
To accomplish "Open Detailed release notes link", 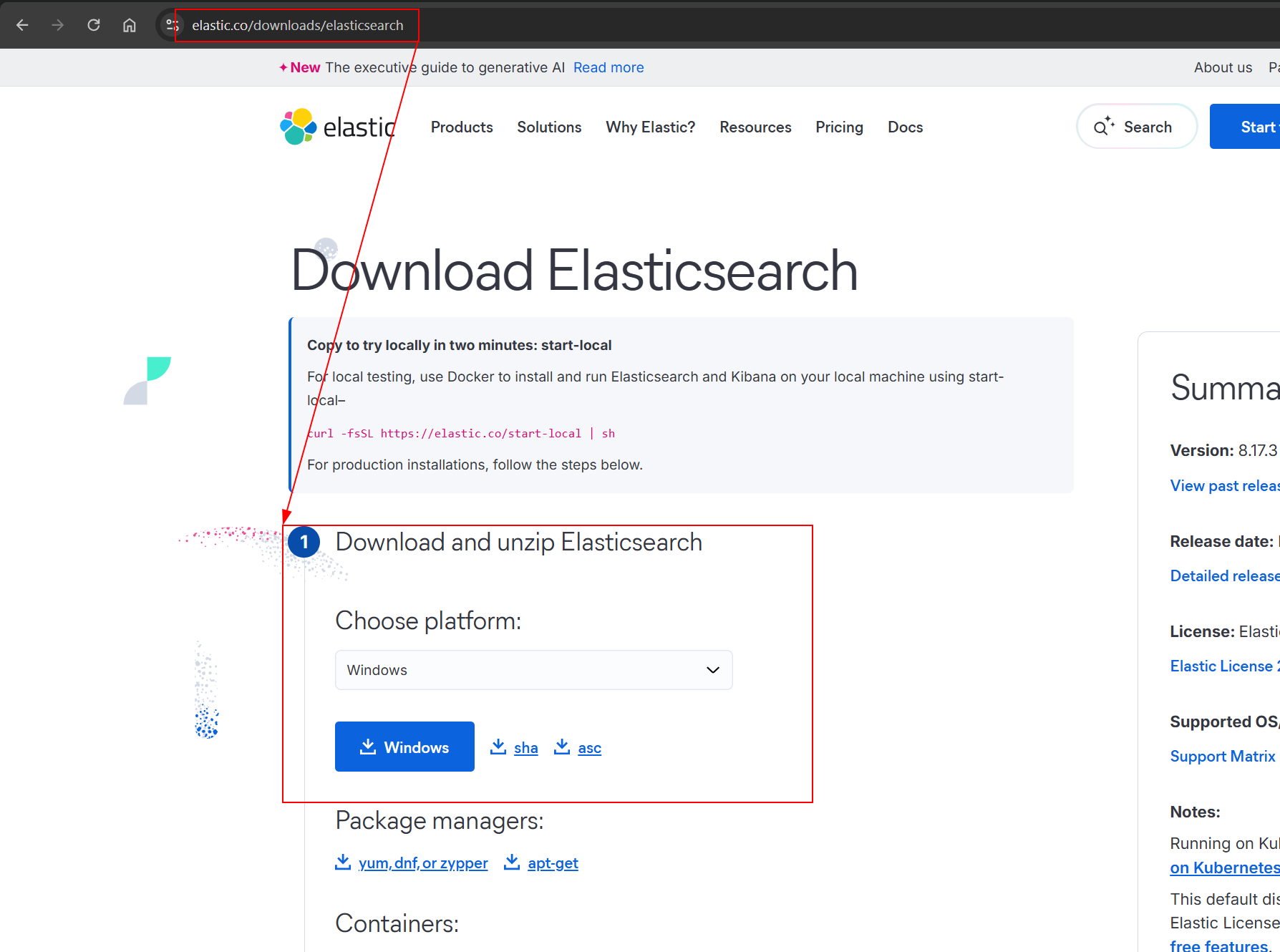I will coord(1225,575).
